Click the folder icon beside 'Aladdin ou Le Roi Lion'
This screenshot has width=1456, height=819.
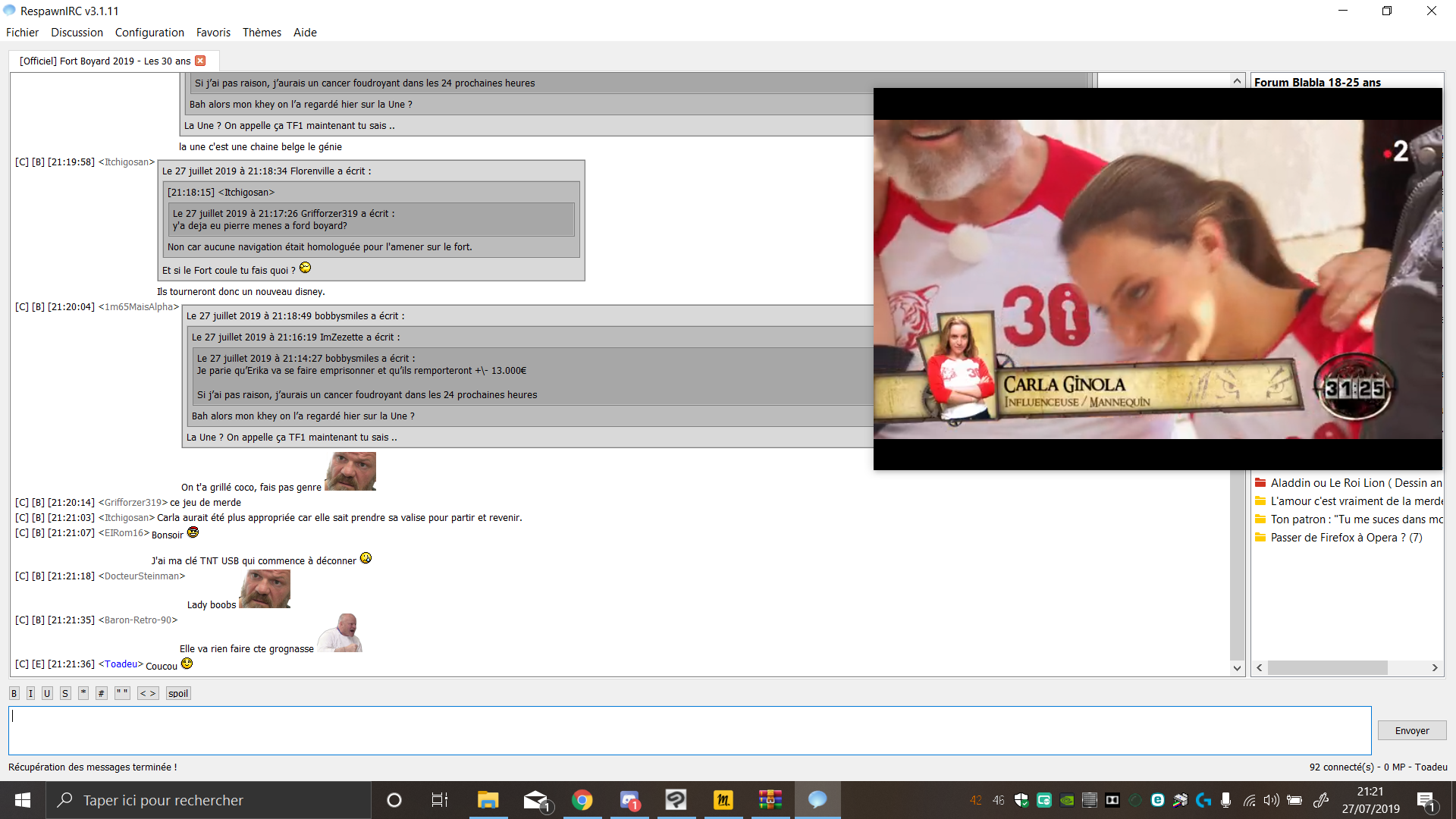[x=1260, y=482]
